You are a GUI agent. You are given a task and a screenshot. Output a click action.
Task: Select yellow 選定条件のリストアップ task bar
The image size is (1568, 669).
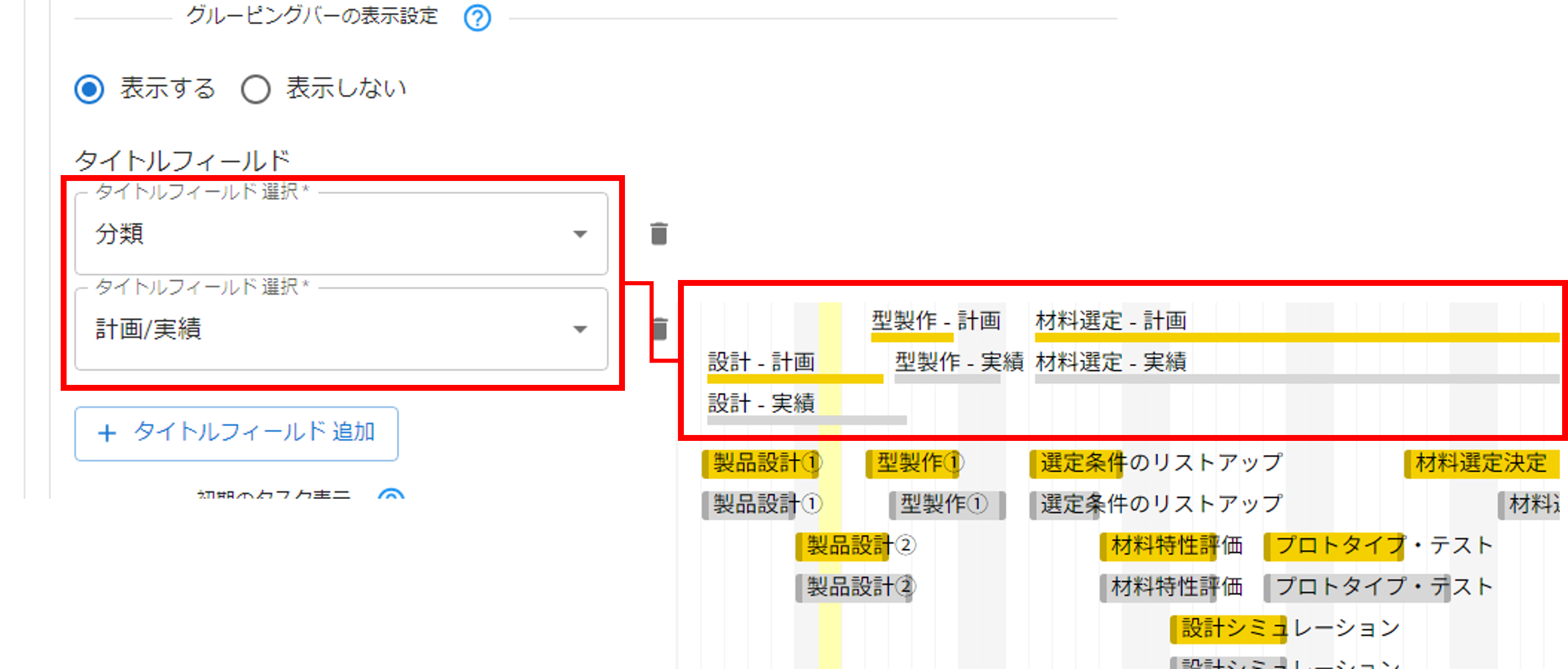pyautogui.click(x=1076, y=464)
